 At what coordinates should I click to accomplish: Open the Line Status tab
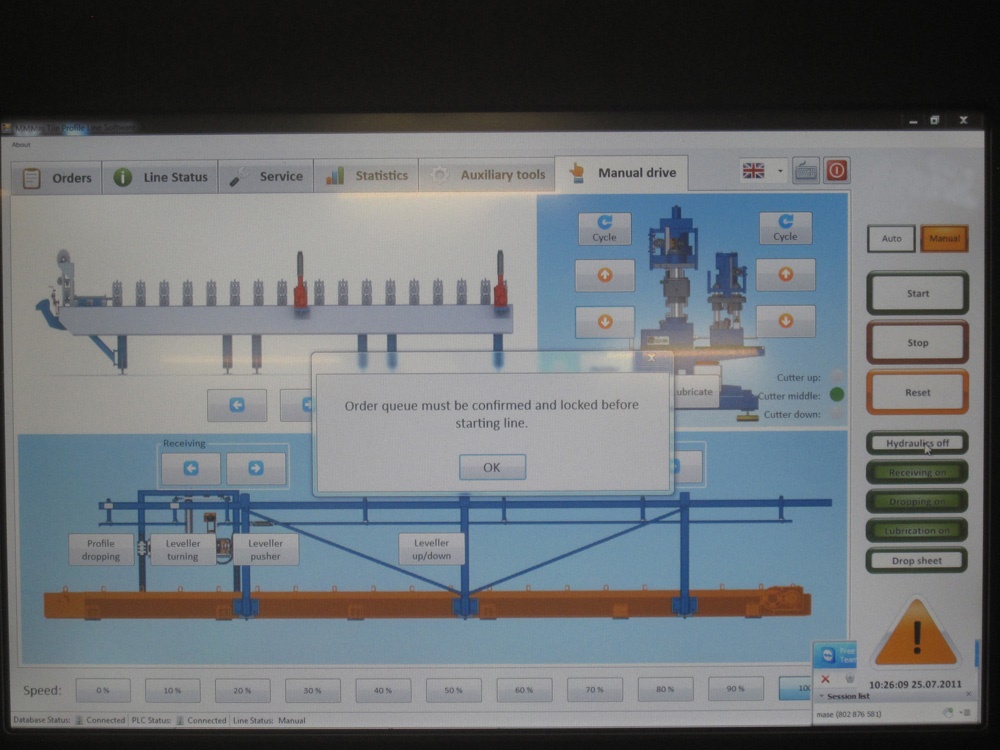pyautogui.click(x=159, y=177)
